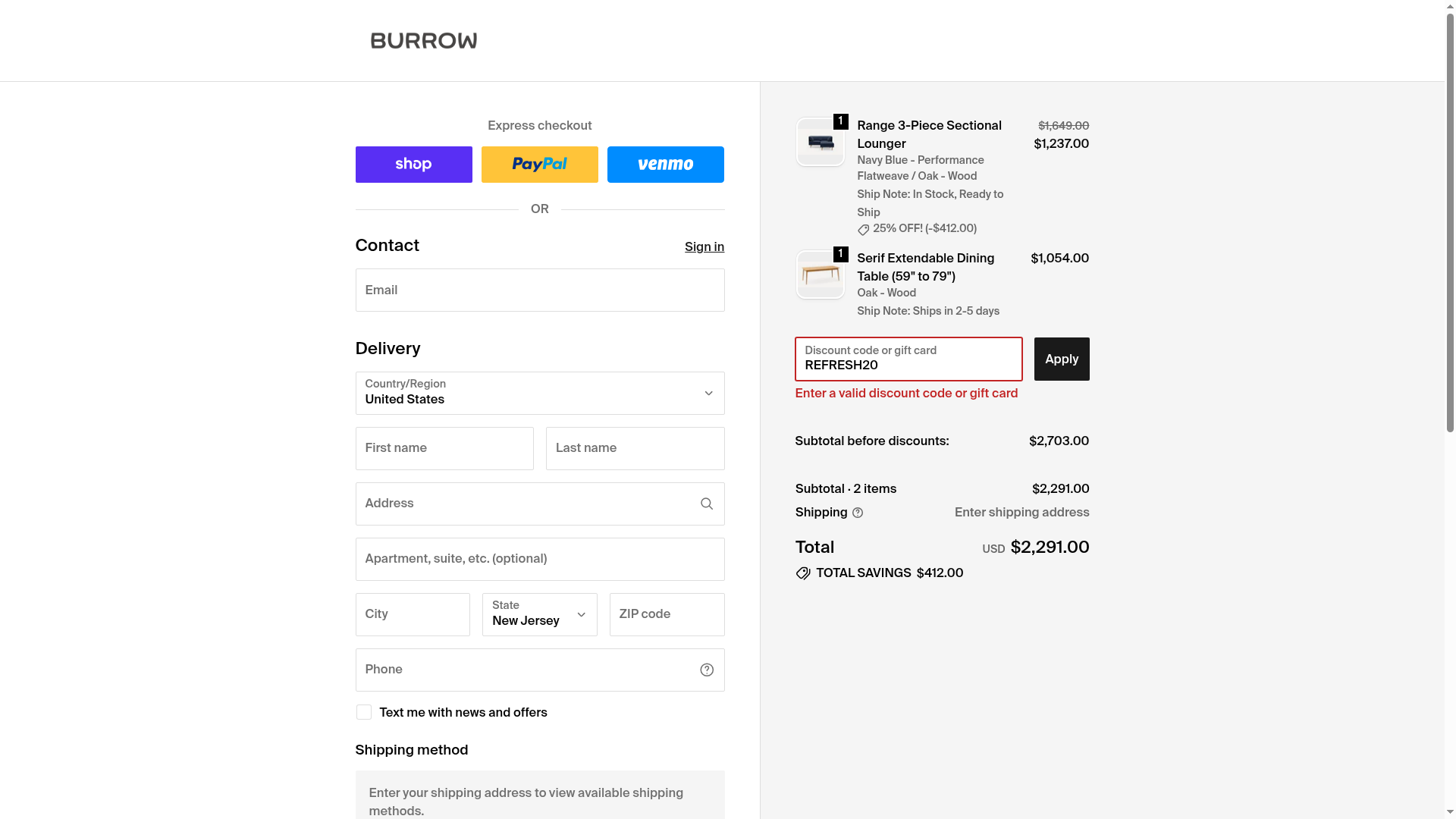
Task: Focus the First name field
Action: point(444,448)
